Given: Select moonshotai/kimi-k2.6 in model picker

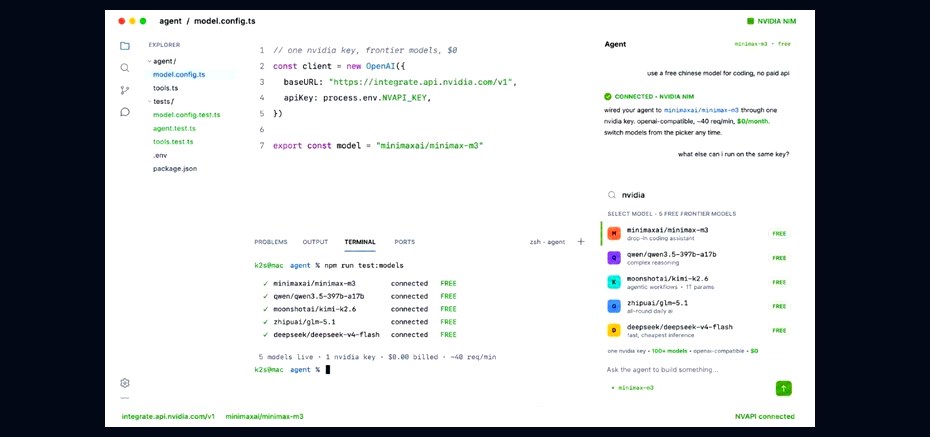Looking at the screenshot, I should click(x=697, y=282).
